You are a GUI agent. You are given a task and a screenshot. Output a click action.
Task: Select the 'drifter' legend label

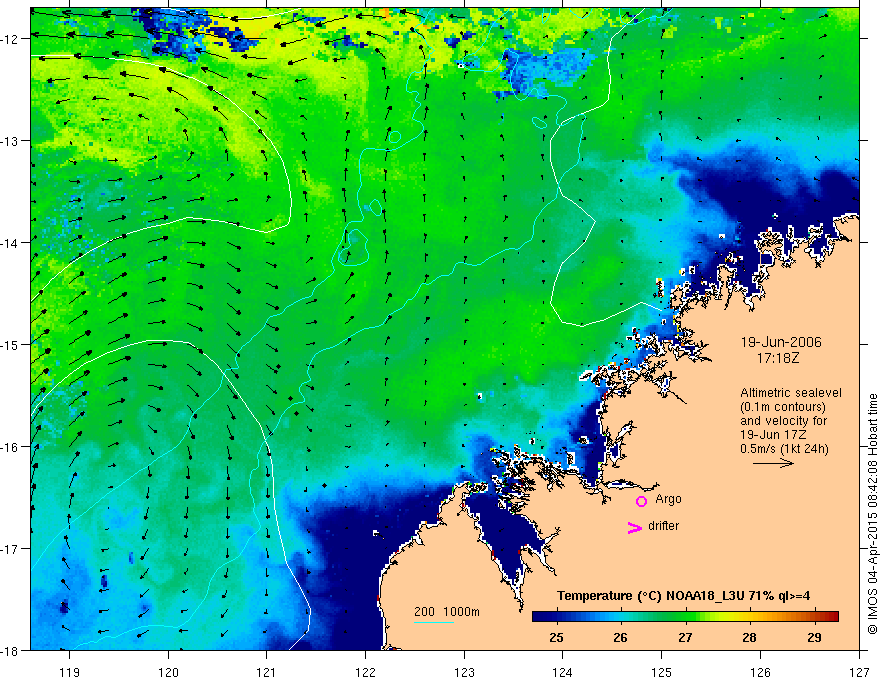coord(663,526)
